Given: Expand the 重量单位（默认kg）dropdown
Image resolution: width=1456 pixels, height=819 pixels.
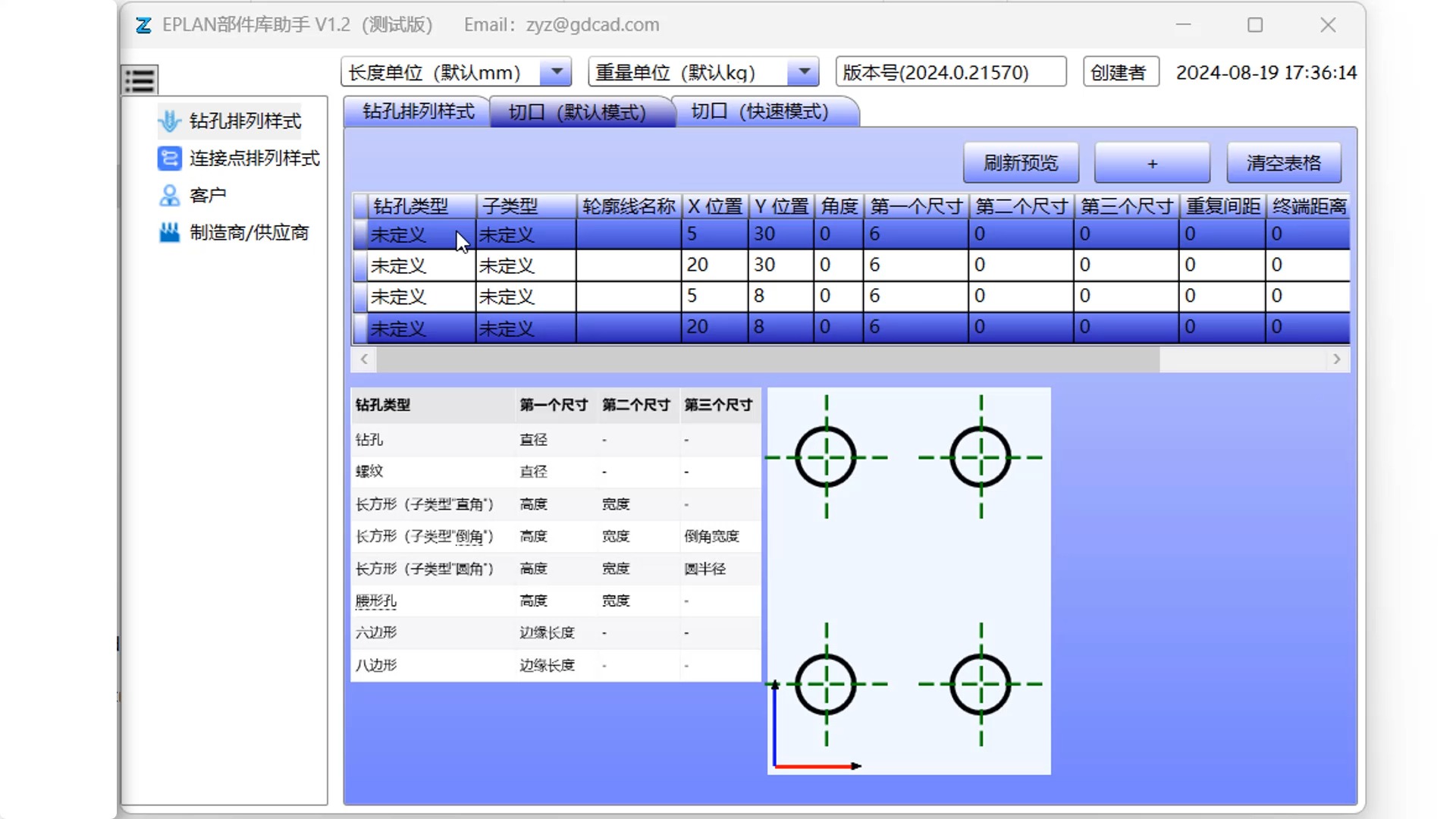Looking at the screenshot, I should point(802,72).
